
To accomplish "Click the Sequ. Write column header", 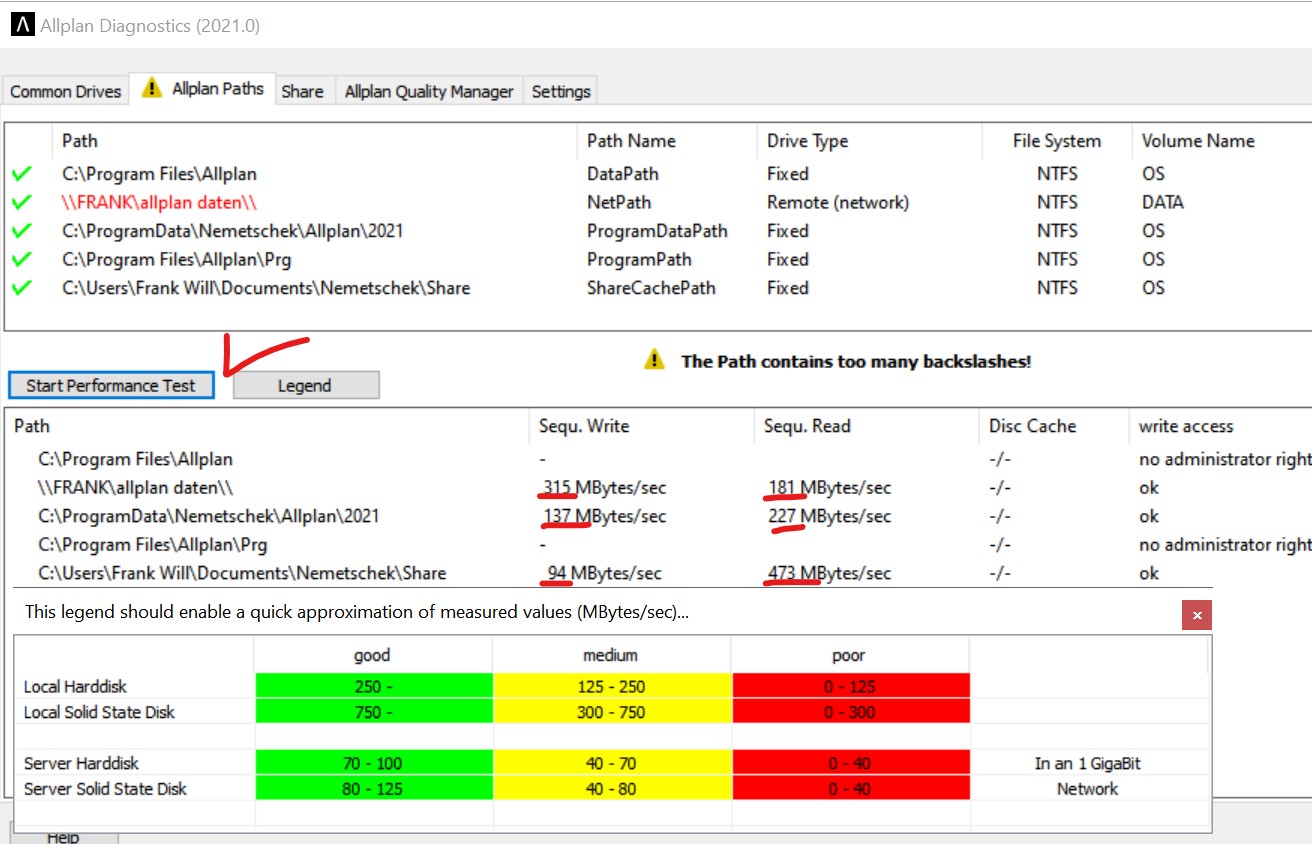I will tap(584, 426).
